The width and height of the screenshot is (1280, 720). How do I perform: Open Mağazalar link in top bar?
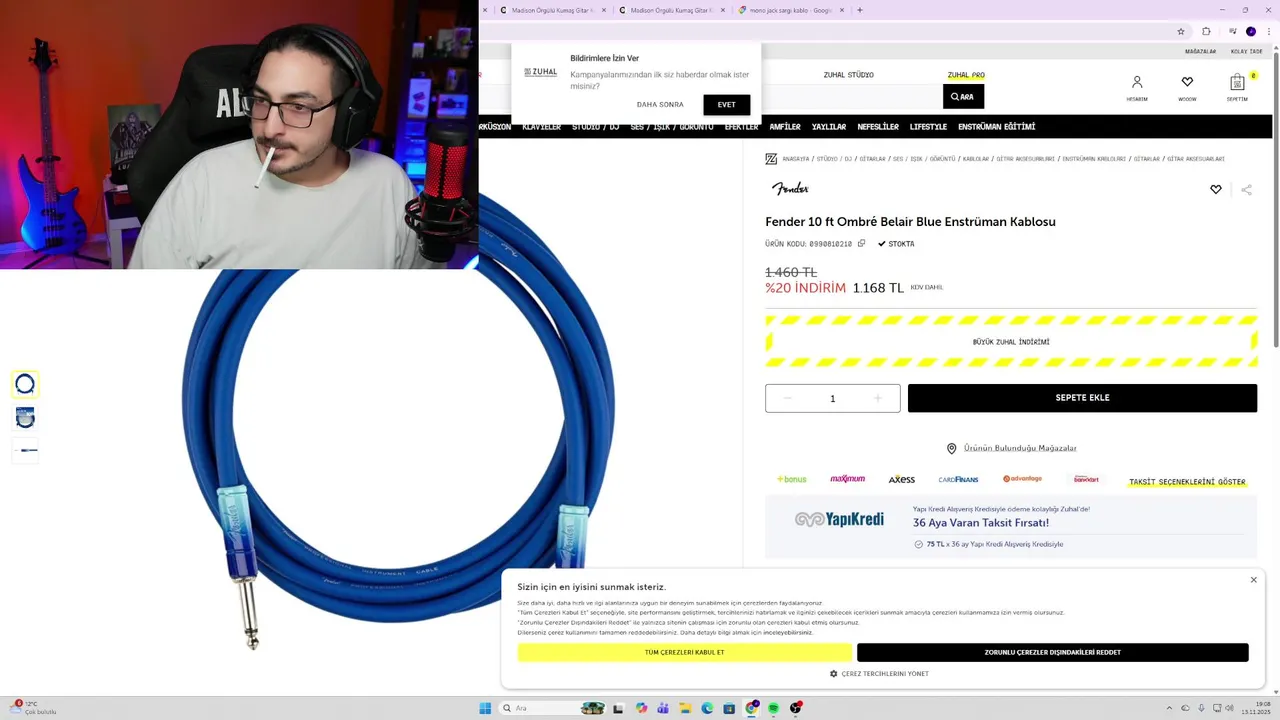point(1200,51)
